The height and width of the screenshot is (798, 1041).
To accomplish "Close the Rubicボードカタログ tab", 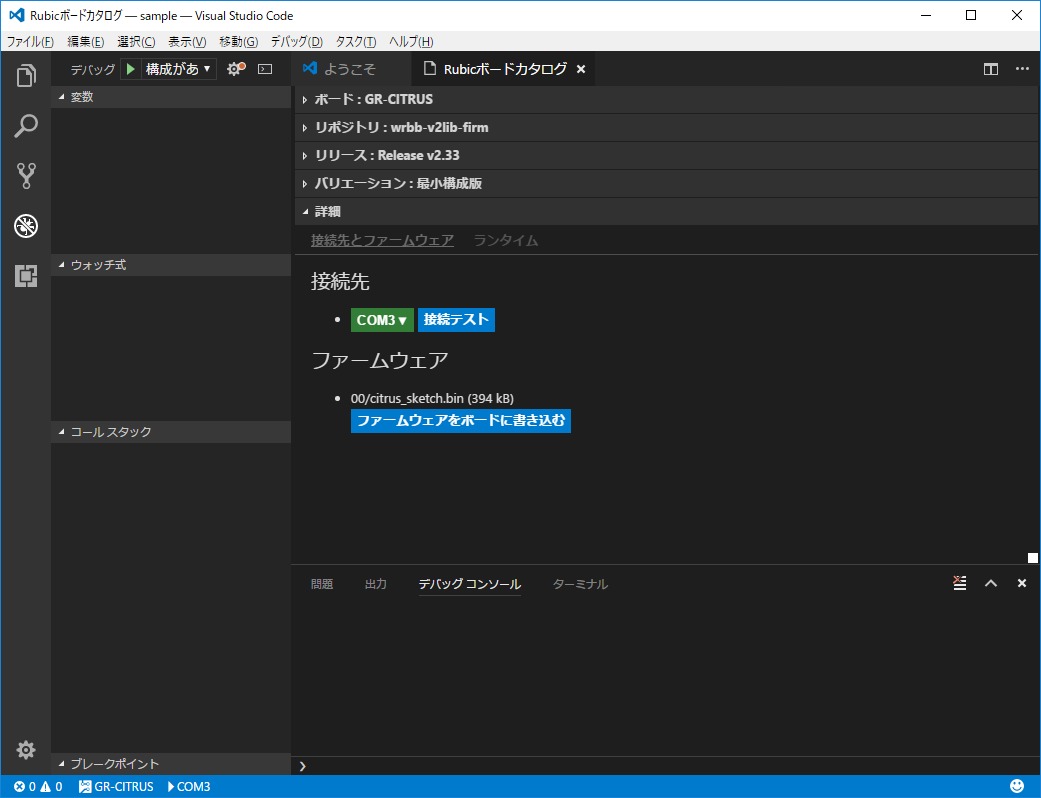I will click(581, 69).
